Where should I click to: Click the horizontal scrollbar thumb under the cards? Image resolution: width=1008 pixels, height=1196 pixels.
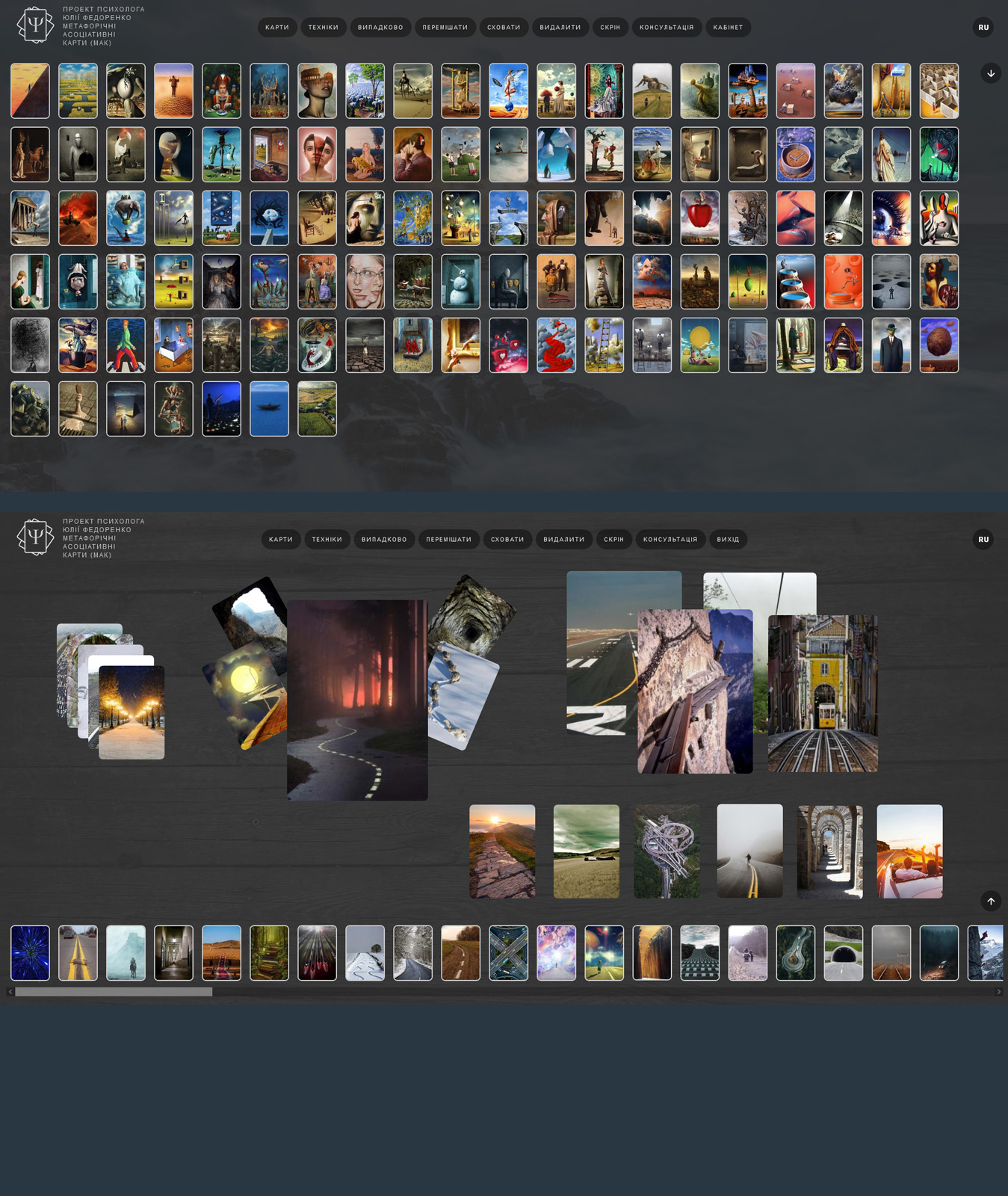(114, 992)
